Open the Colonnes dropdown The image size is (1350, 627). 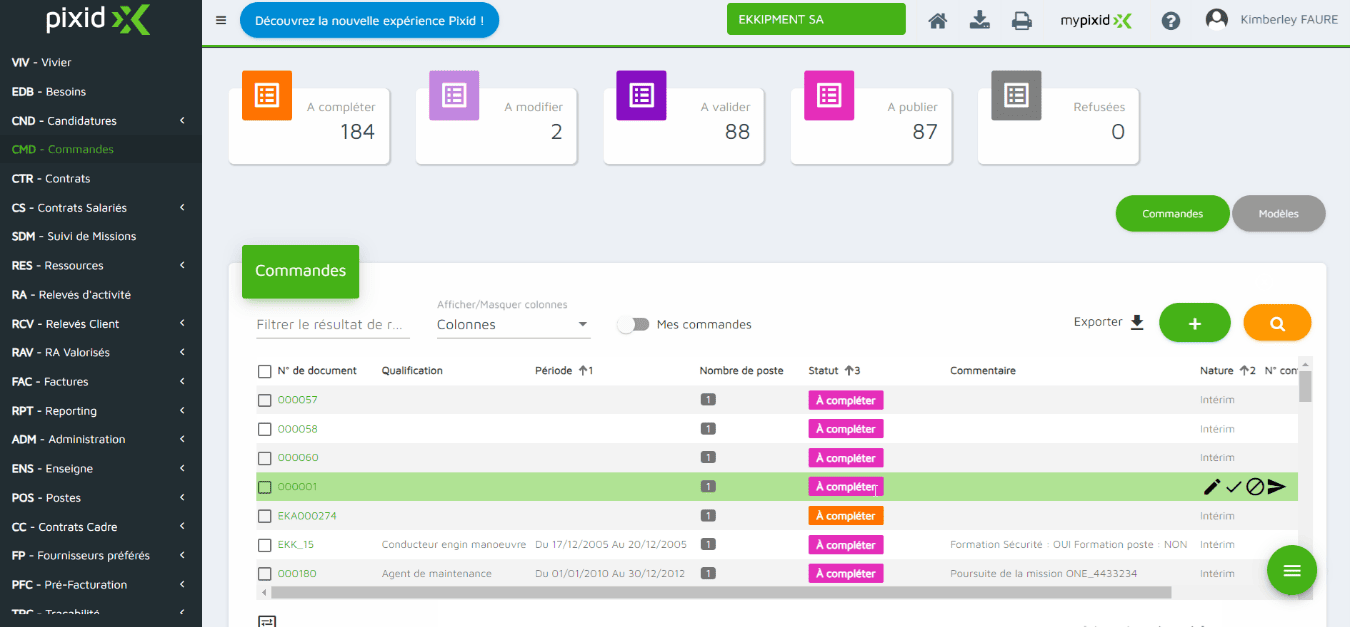(x=513, y=325)
